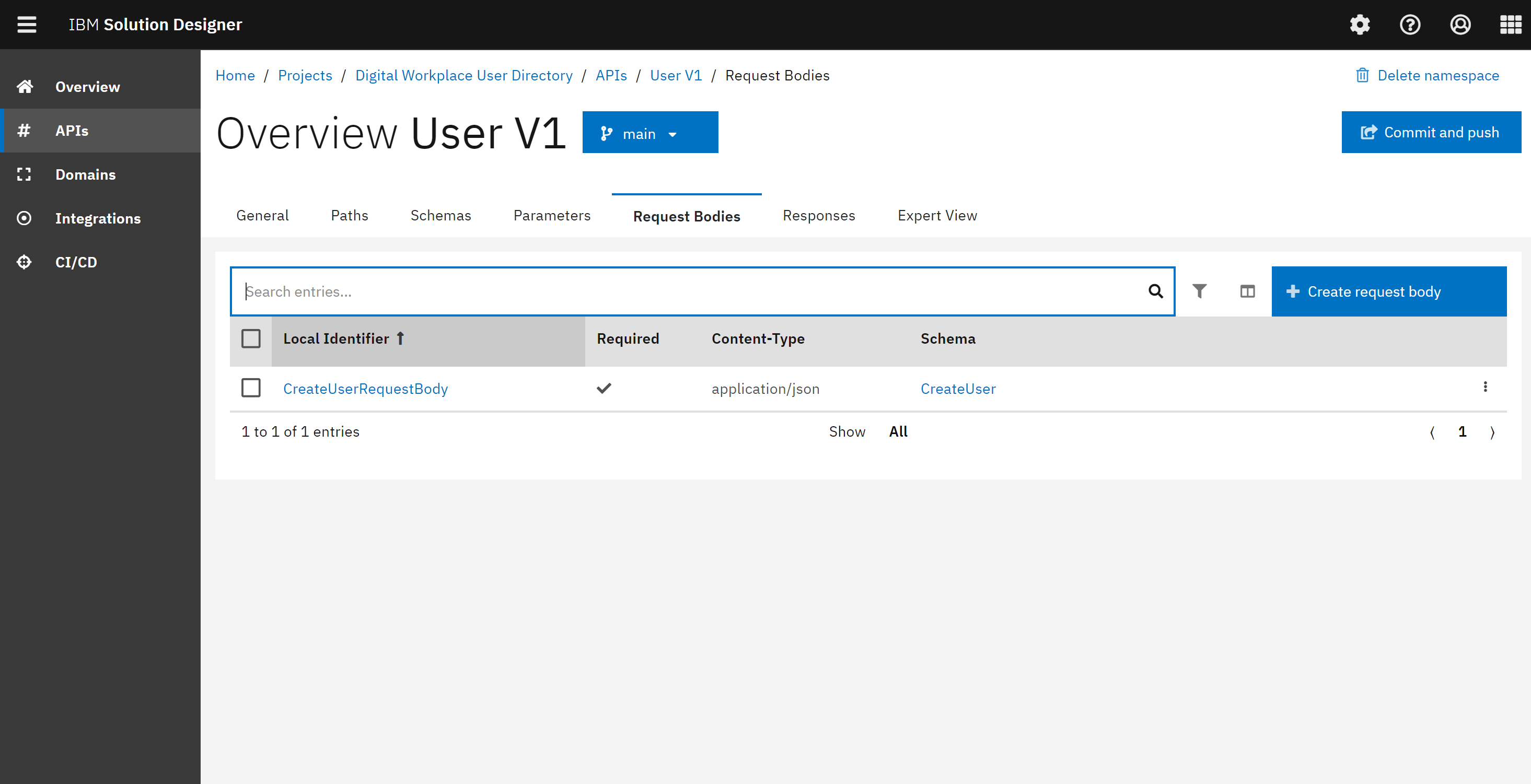Switch to the Schemas tab
Screen dimensions: 1531x784
click(440, 216)
